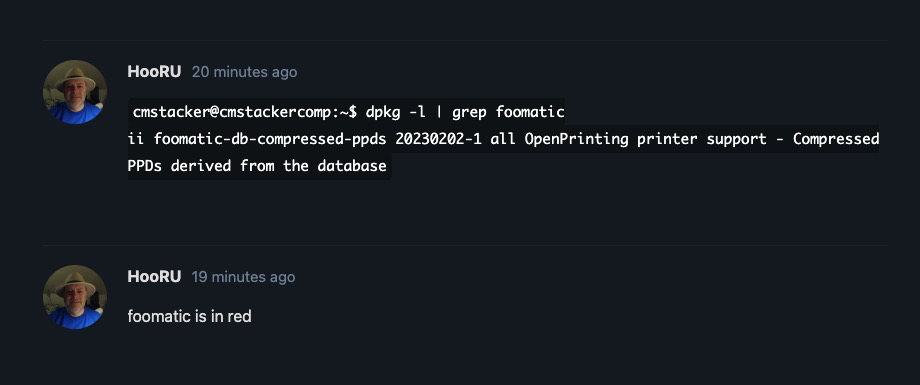Click the "ii" status flag in the output
This screenshot has width=920, height=385.
[x=136, y=139]
